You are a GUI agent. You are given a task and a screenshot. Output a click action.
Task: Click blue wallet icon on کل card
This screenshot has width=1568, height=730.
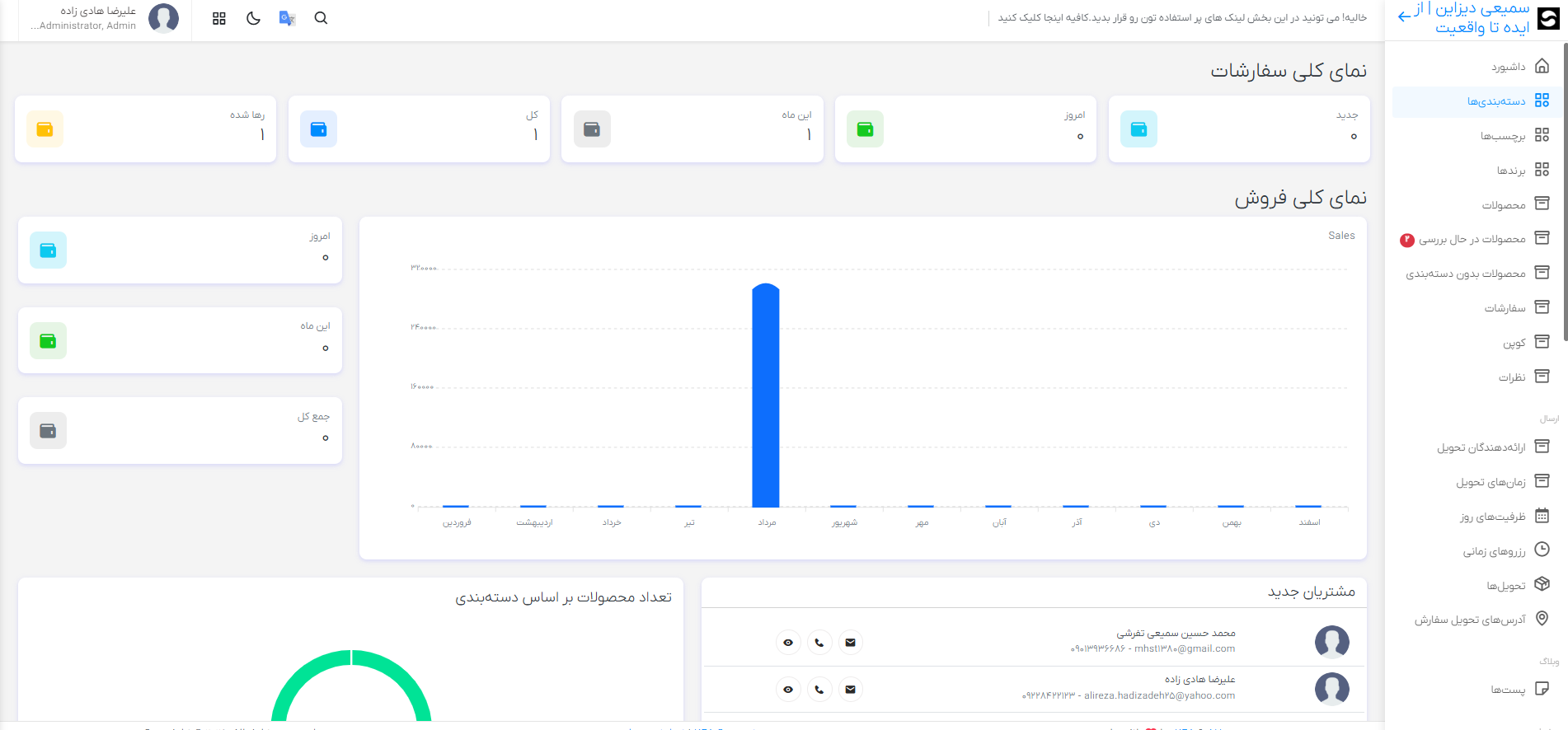(318, 129)
